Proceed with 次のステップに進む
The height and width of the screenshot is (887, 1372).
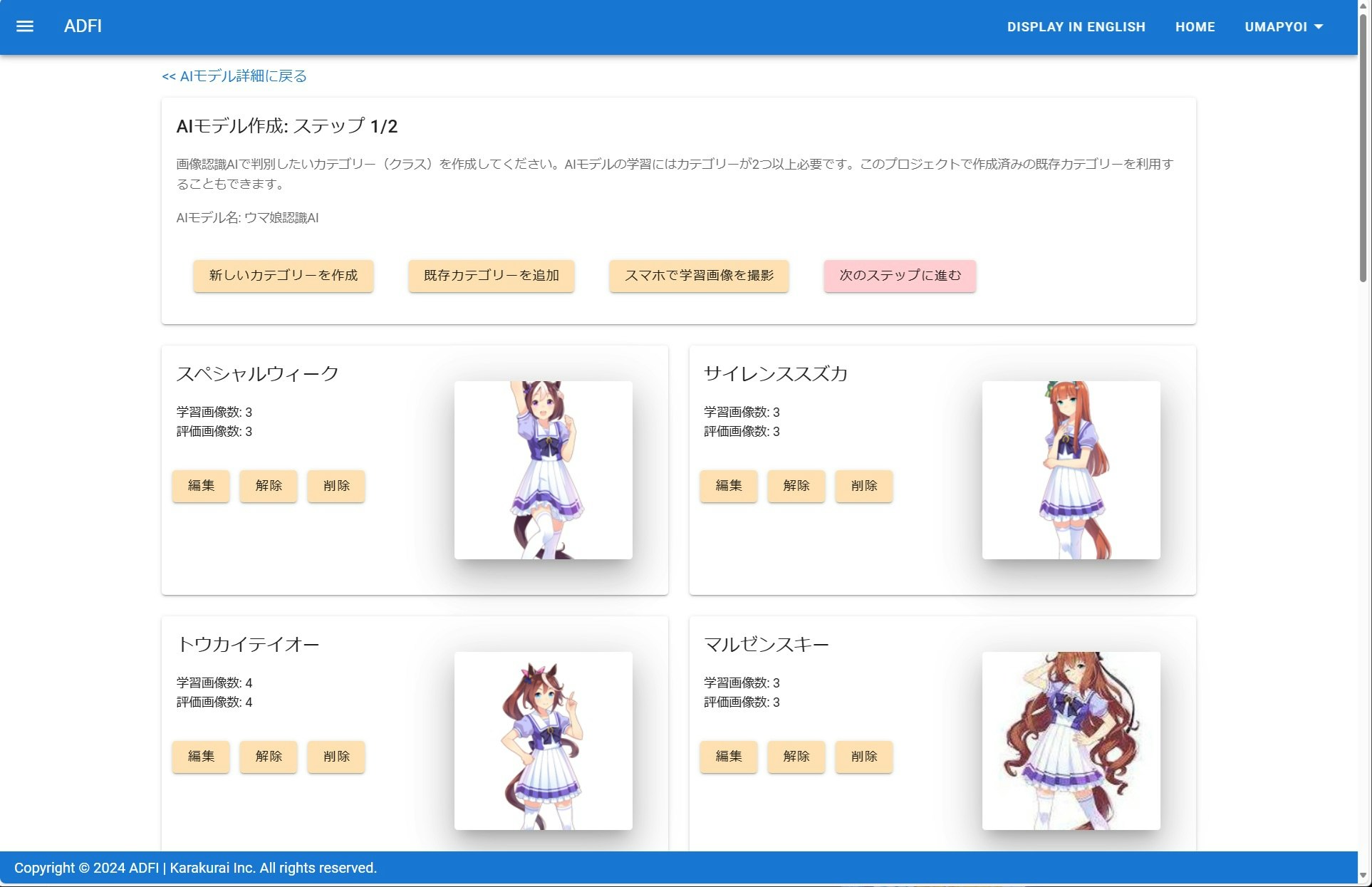900,276
